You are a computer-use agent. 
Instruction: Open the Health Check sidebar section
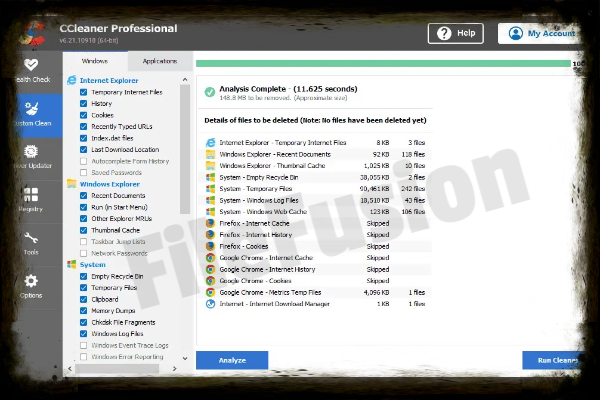coord(32,72)
